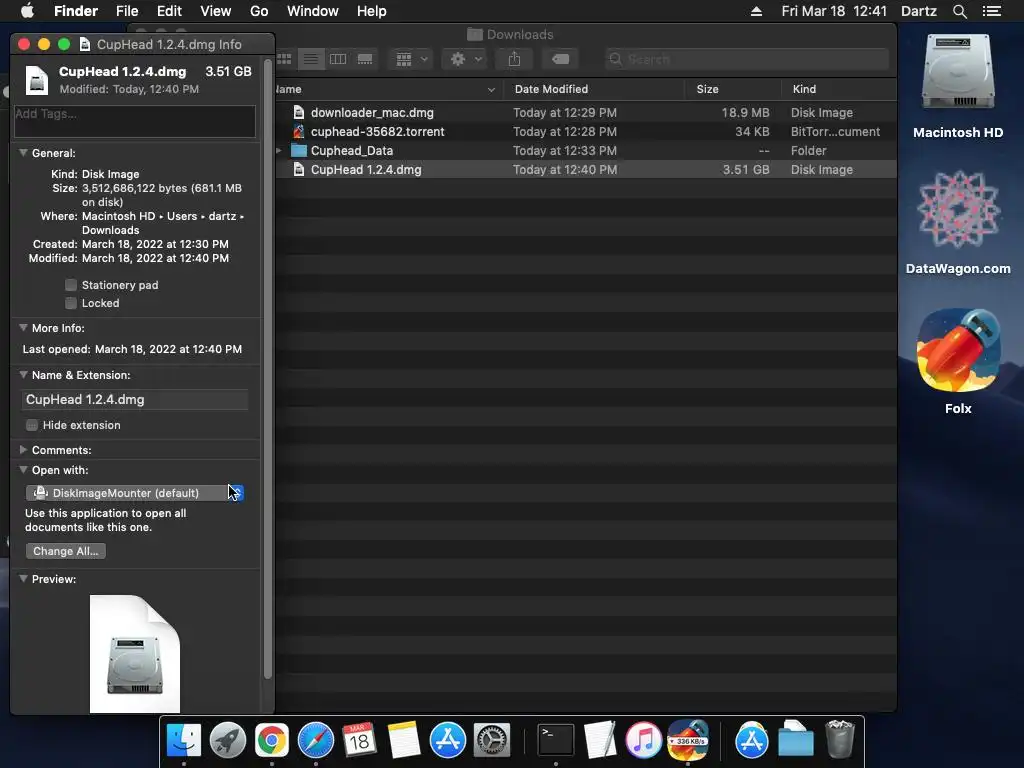Switch Downloads window to list view

pyautogui.click(x=311, y=59)
